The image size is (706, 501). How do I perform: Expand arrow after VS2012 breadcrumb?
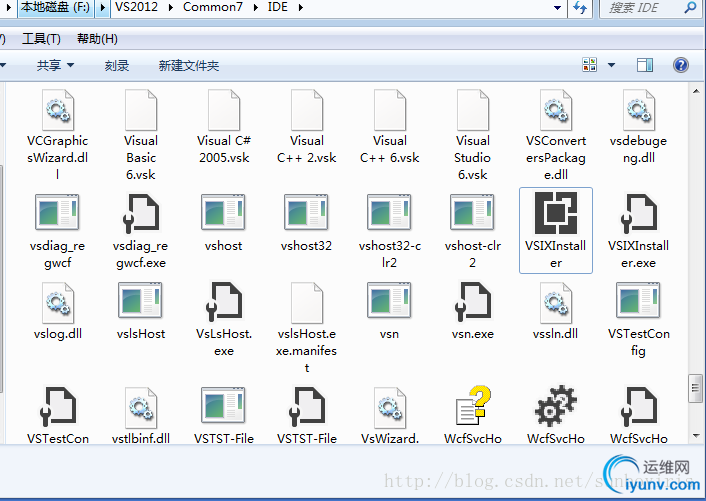pyautogui.click(x=171, y=8)
